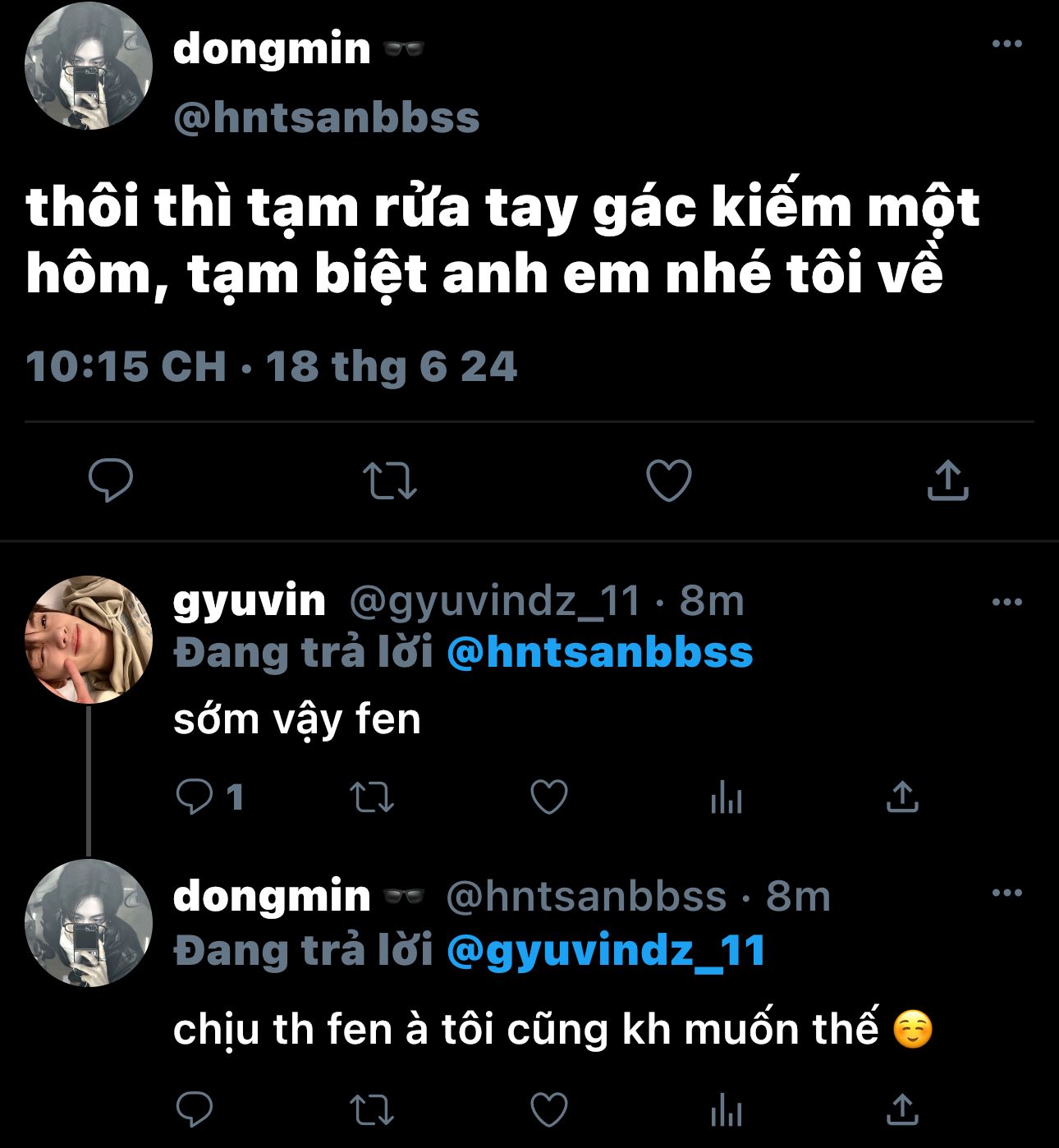View analytics for gyuvin's reply
1059x1148 pixels.
[727, 797]
